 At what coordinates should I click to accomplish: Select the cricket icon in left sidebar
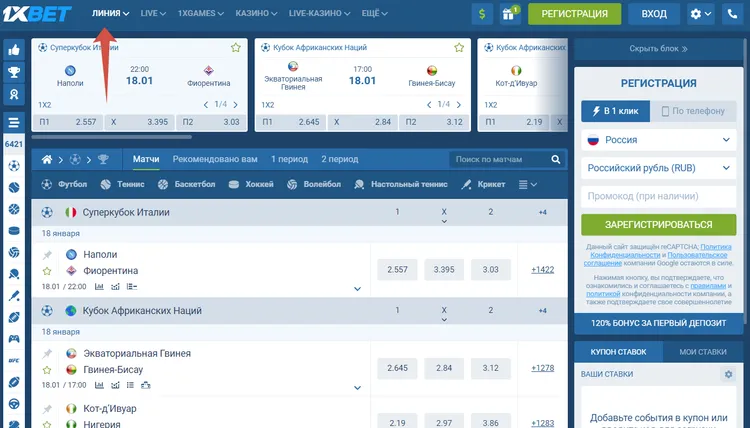click(14, 296)
